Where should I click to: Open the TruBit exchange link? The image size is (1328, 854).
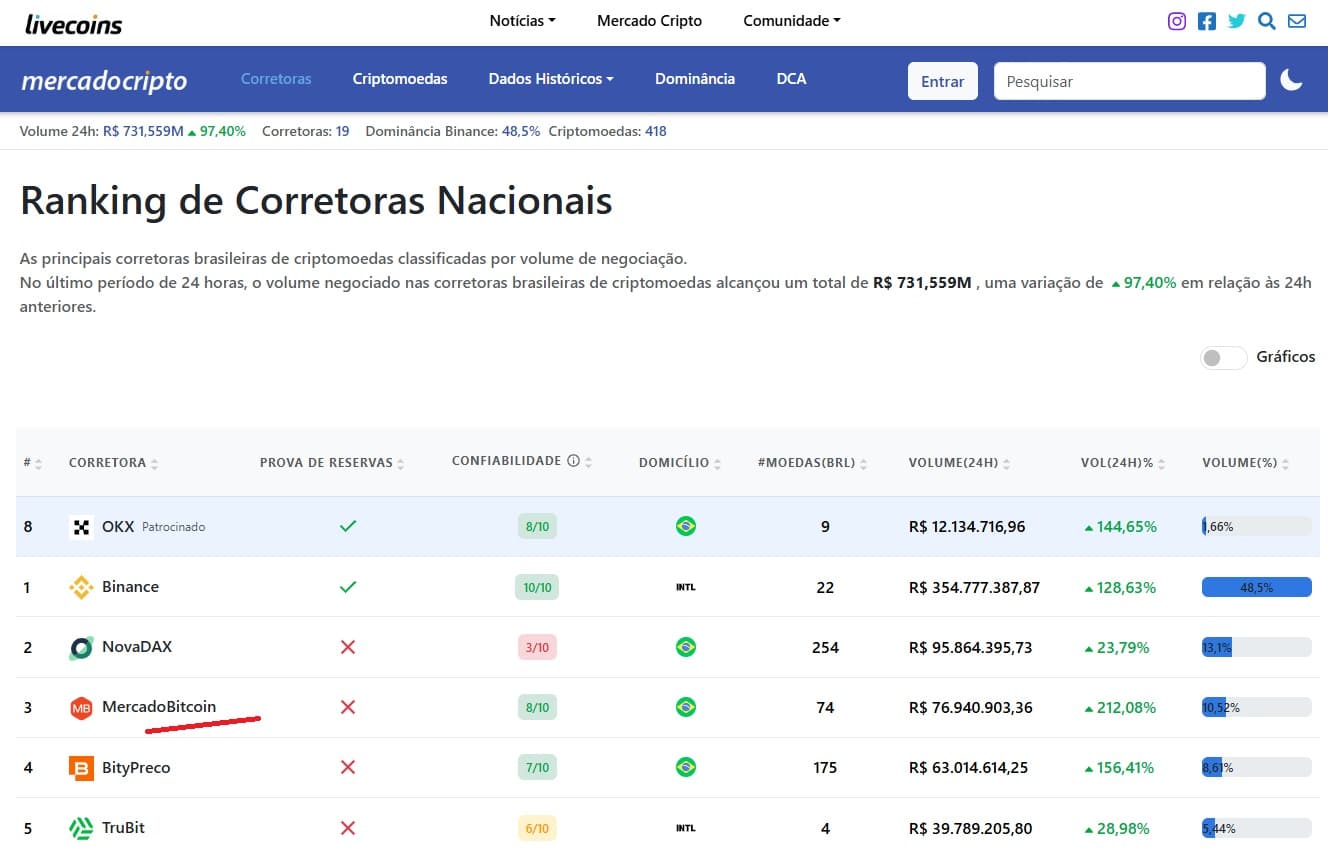pyautogui.click(x=125, y=828)
